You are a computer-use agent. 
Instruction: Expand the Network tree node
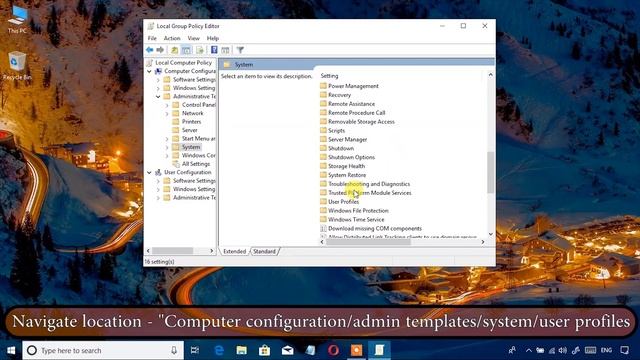click(x=167, y=113)
